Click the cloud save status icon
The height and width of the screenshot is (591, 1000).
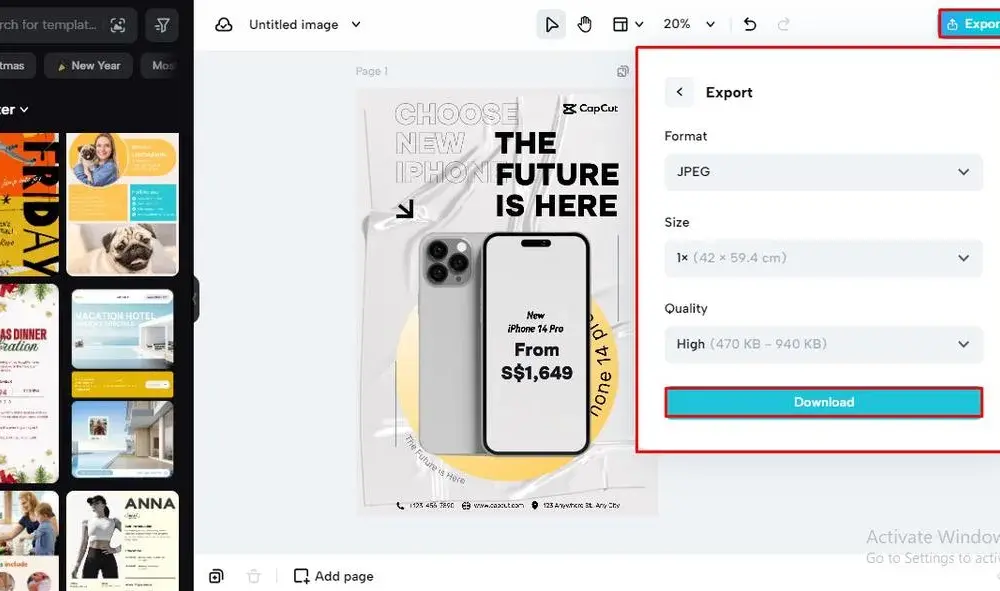coord(223,25)
